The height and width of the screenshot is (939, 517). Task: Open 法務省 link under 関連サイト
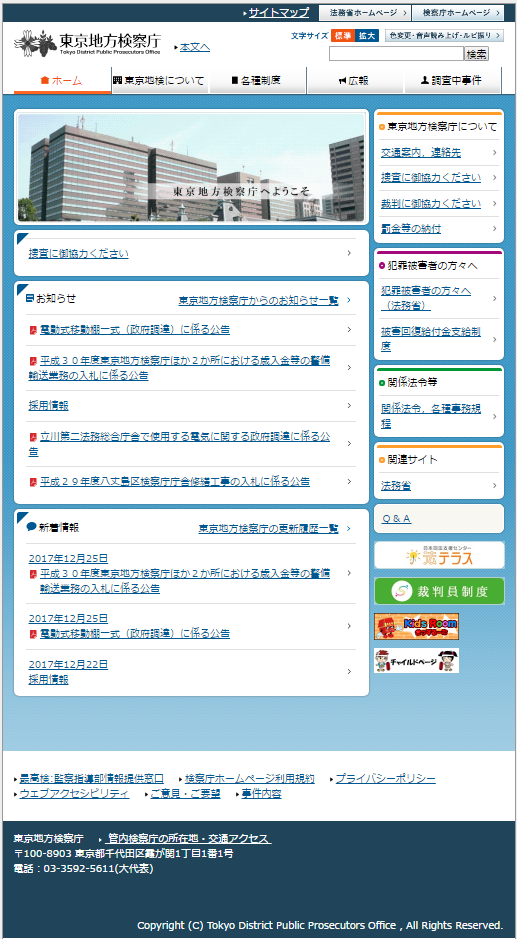click(x=396, y=486)
